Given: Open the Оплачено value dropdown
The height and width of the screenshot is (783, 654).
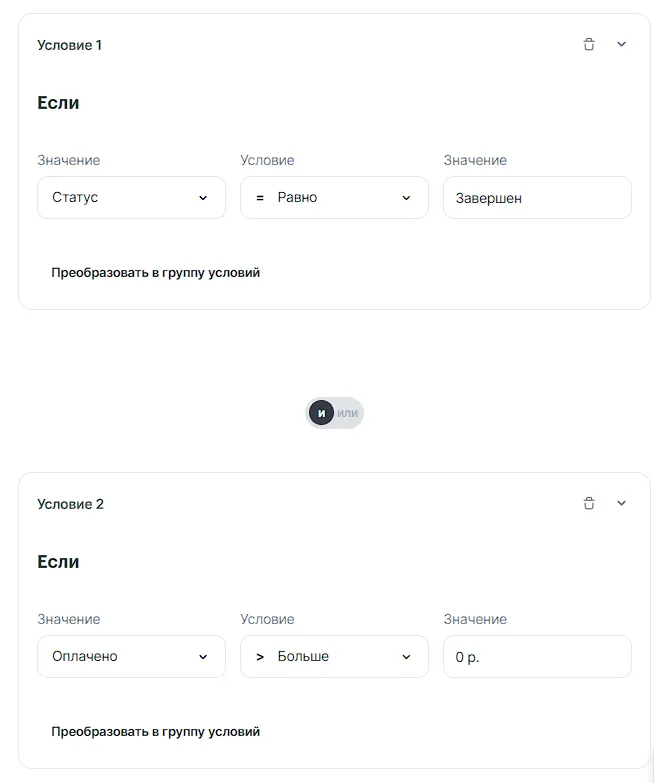Looking at the screenshot, I should tap(131, 657).
